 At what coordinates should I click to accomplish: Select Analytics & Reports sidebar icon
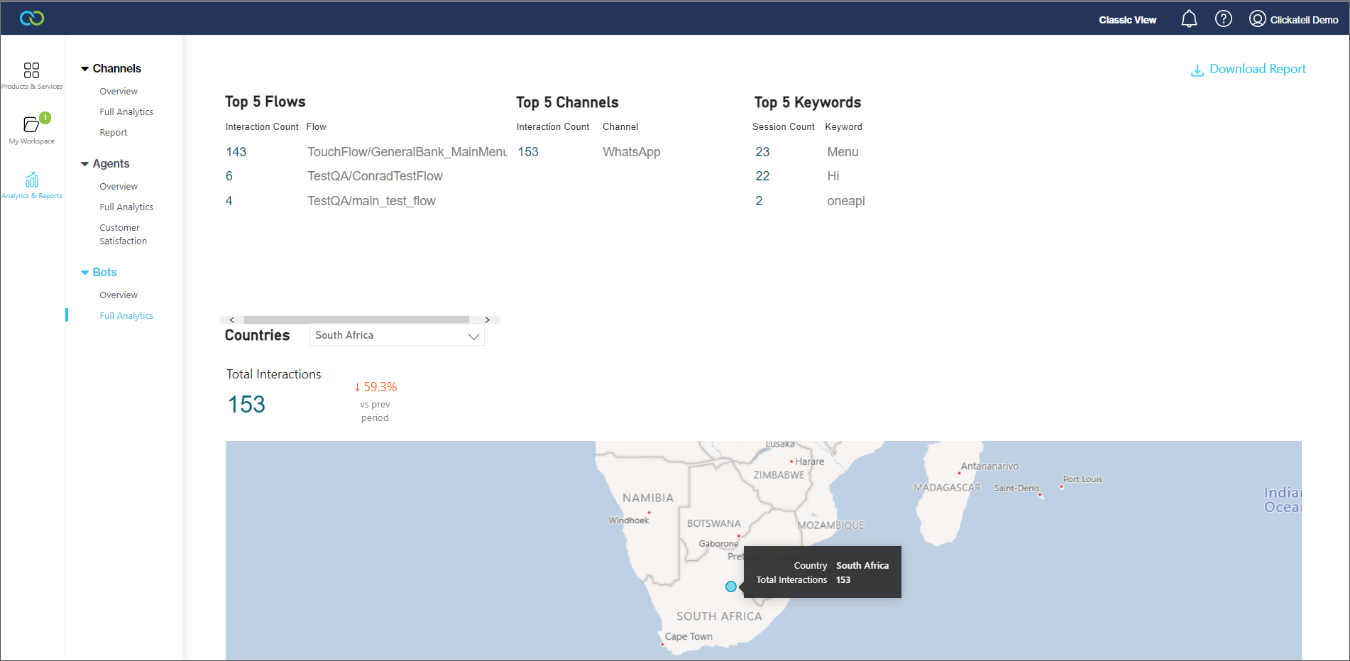click(31, 180)
